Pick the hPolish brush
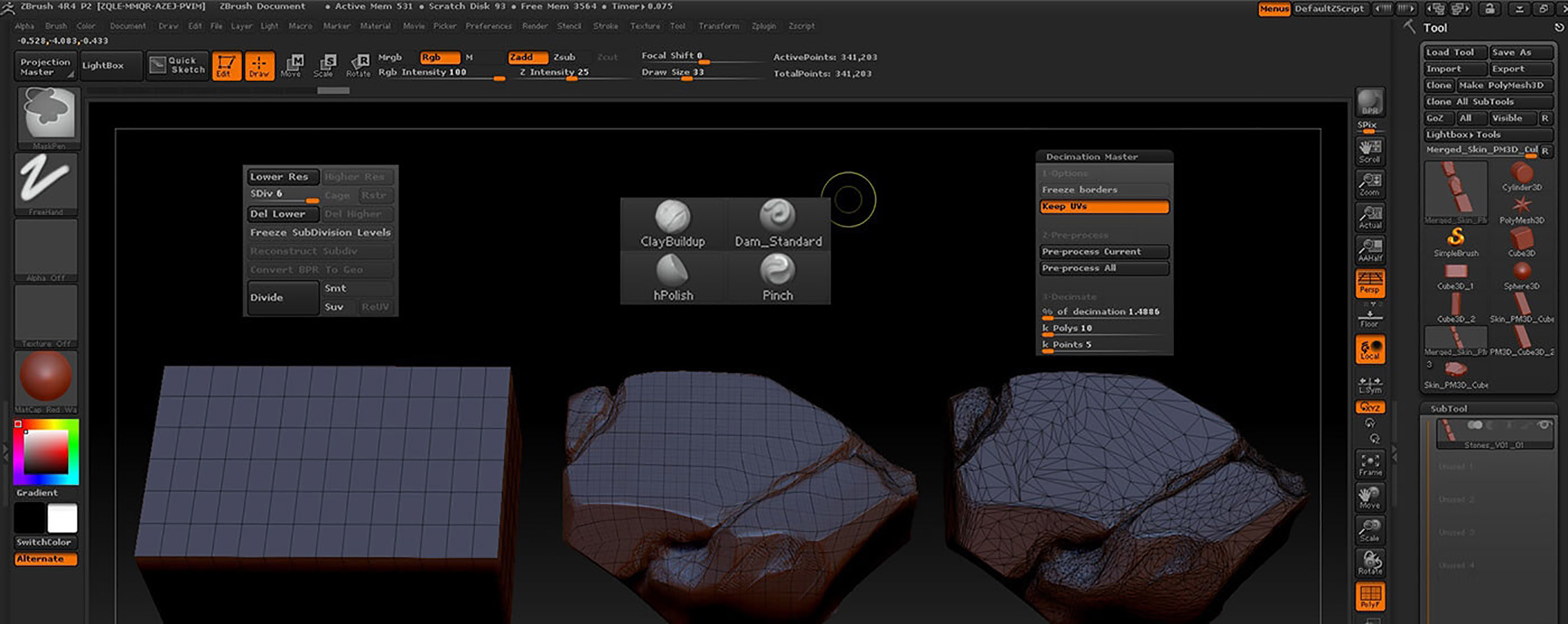The width and height of the screenshot is (1568, 624). [673, 278]
